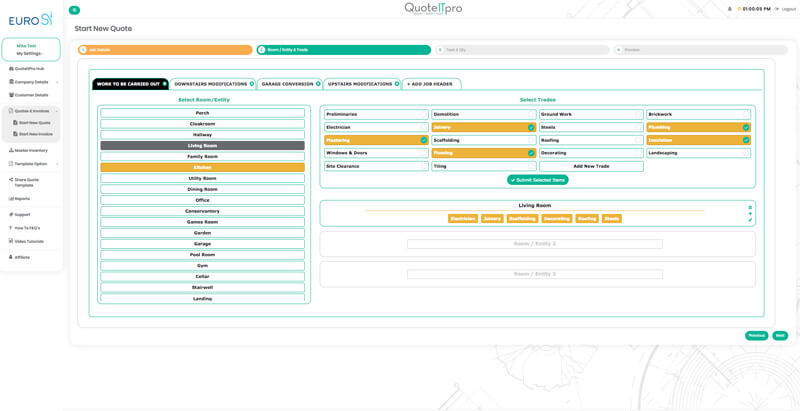Remove the Downstairs Modifications tab via its icon
Image resolution: width=800 pixels, height=411 pixels.
[252, 84]
